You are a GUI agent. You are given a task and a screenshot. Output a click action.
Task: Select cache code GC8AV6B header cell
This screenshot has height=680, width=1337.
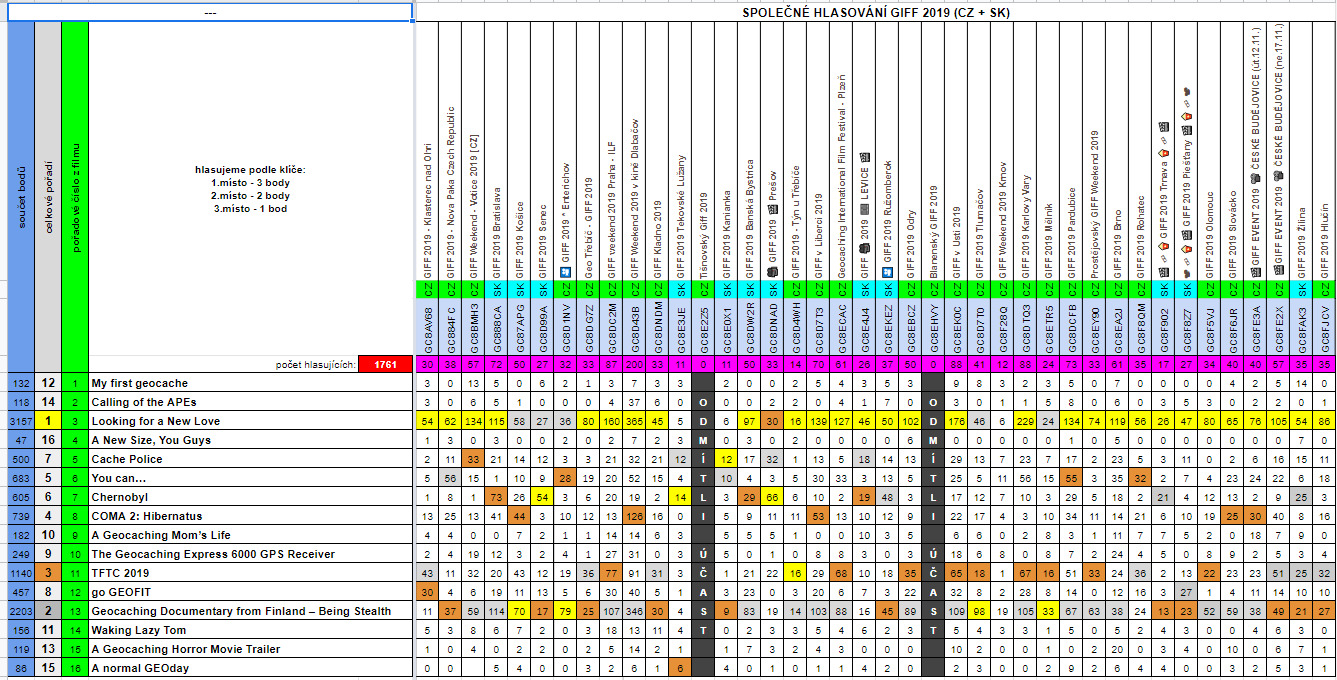[427, 327]
